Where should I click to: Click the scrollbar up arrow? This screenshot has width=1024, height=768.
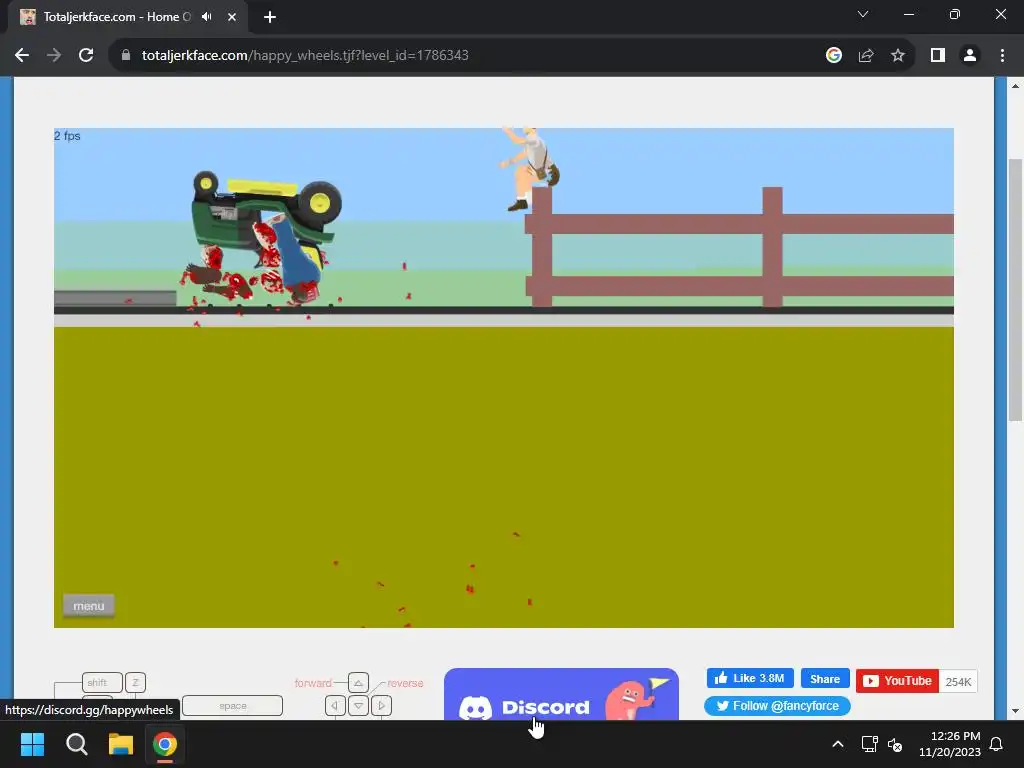coord(1015,86)
